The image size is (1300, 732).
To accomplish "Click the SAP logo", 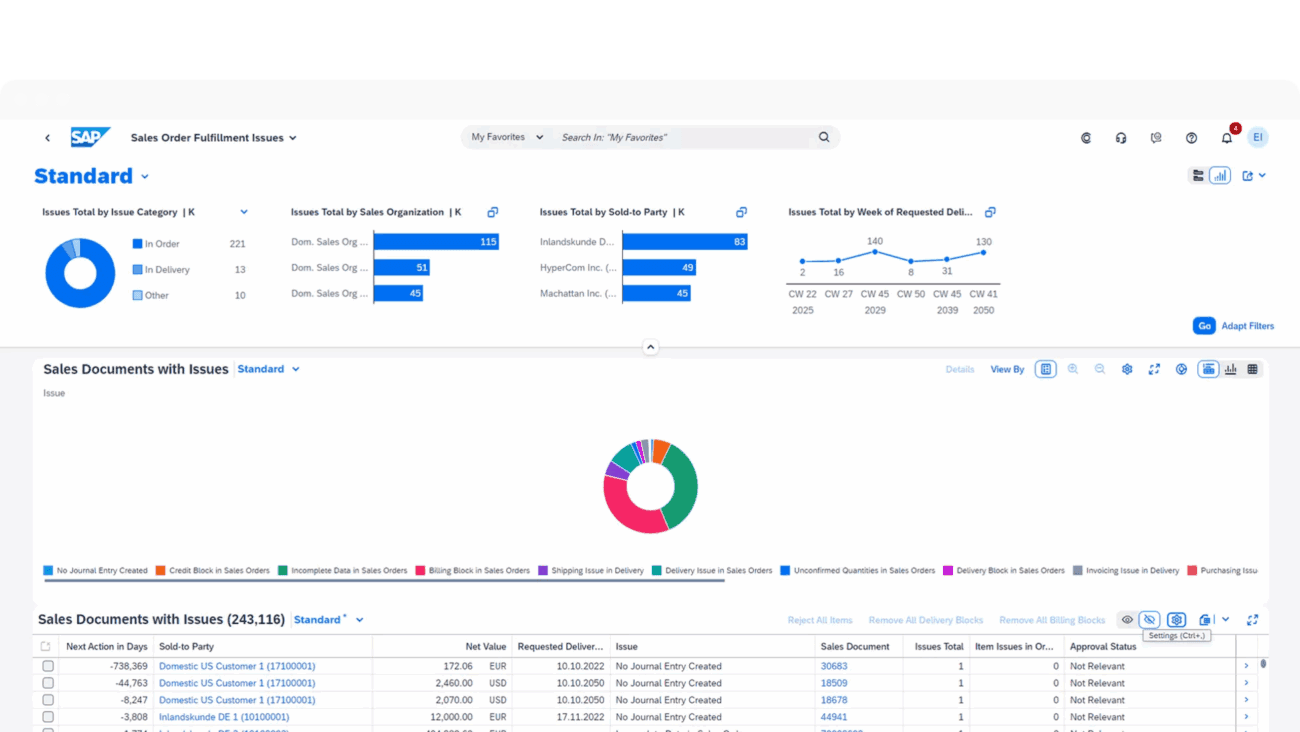I will (x=90, y=138).
